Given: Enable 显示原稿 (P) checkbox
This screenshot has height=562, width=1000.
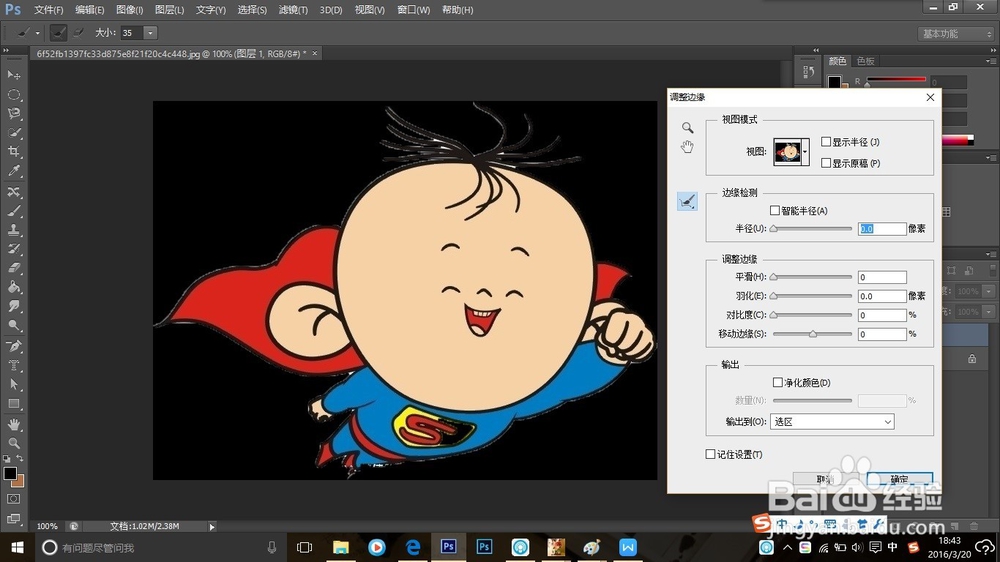Looking at the screenshot, I should click(x=826, y=163).
